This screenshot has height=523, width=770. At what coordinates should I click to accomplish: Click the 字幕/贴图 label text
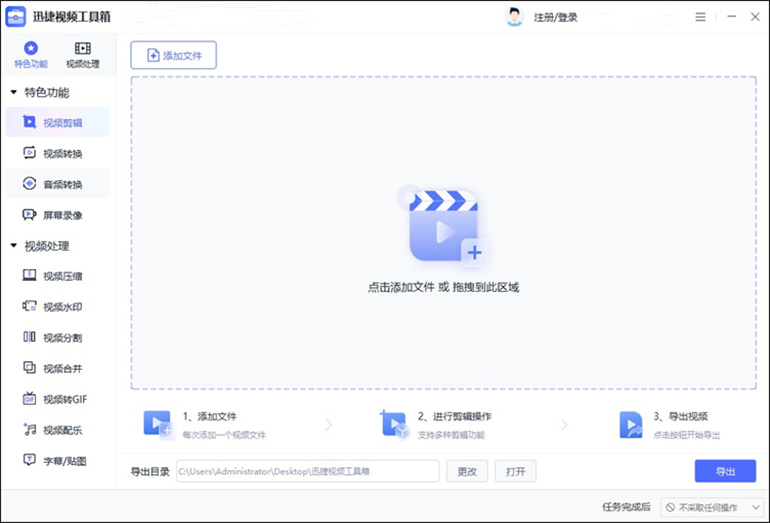coord(65,461)
